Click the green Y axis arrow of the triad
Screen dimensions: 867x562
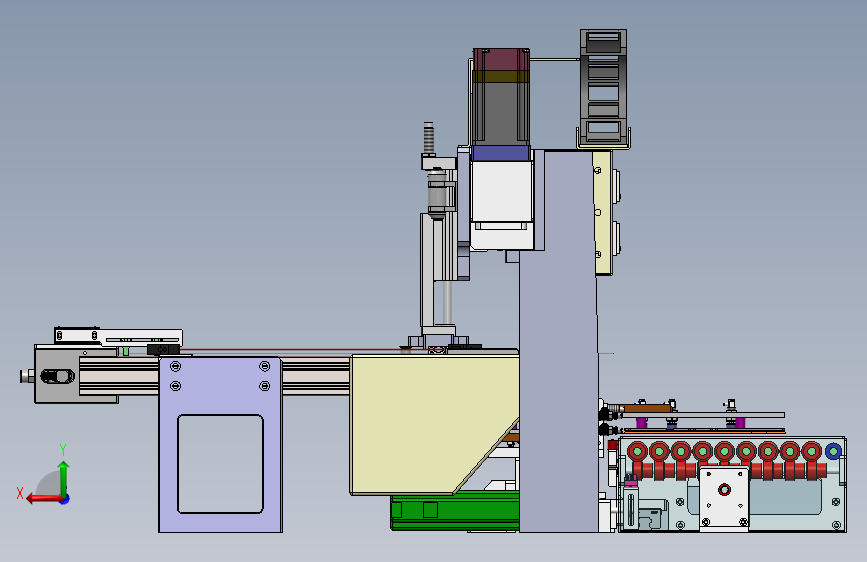coord(64,478)
